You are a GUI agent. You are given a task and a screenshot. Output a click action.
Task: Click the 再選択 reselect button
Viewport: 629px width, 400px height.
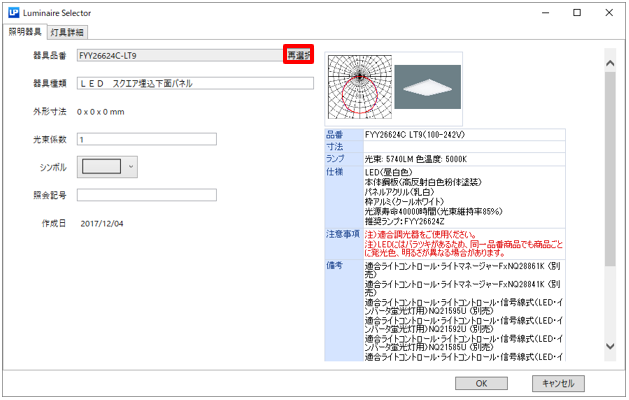pyautogui.click(x=298, y=55)
